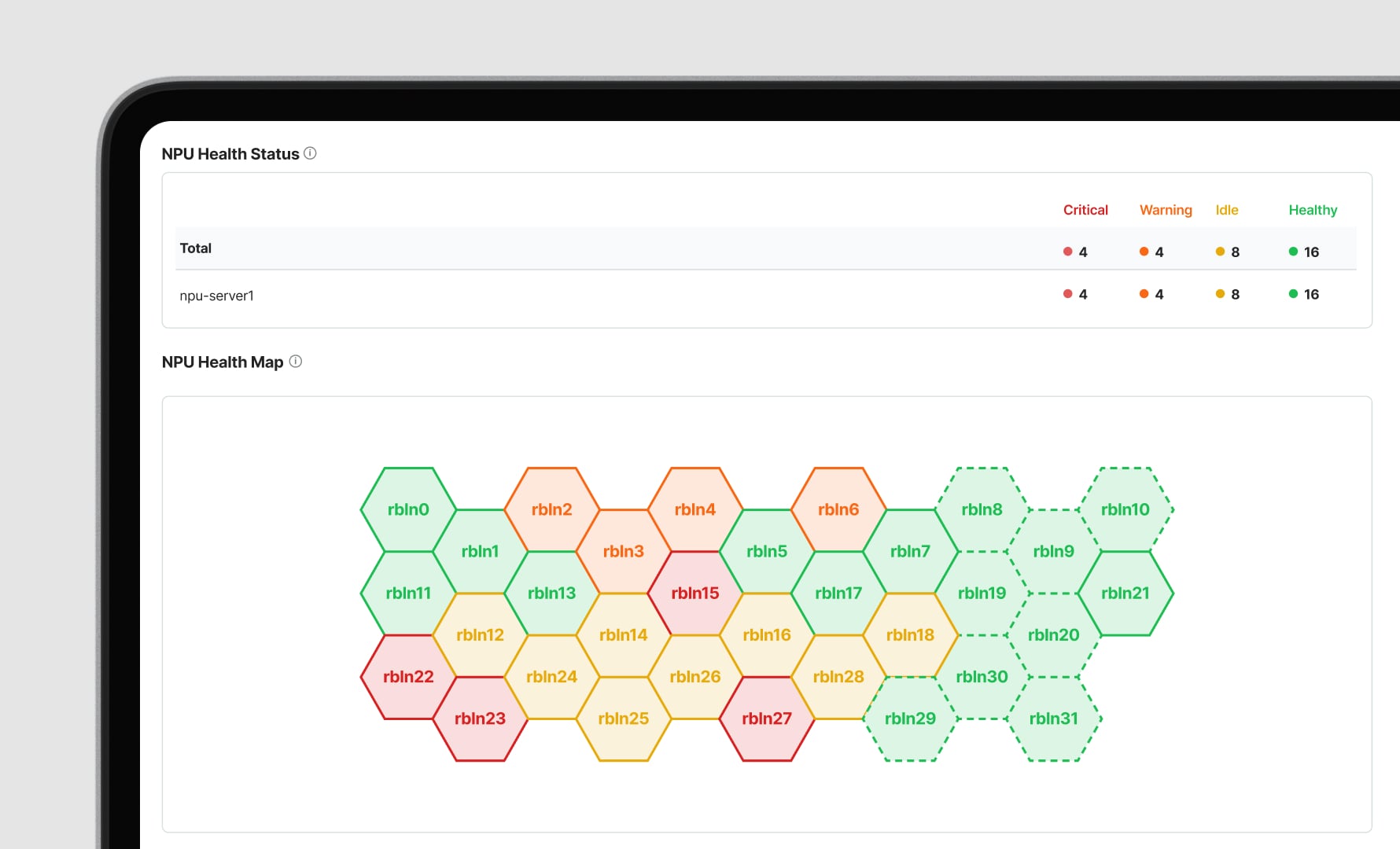
Task: Select the rbln23 hexagon
Action: point(480,718)
